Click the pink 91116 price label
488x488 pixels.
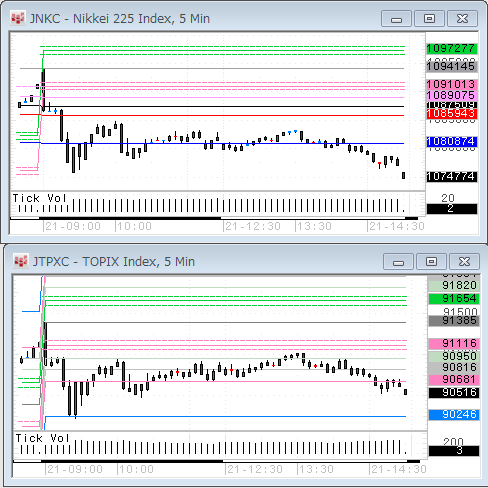pos(454,344)
